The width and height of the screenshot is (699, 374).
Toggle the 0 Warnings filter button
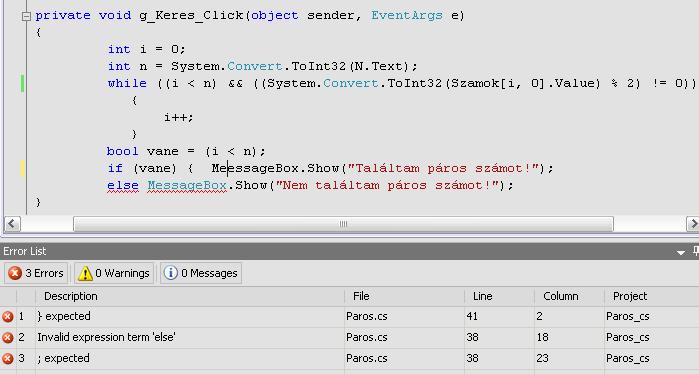click(x=114, y=273)
